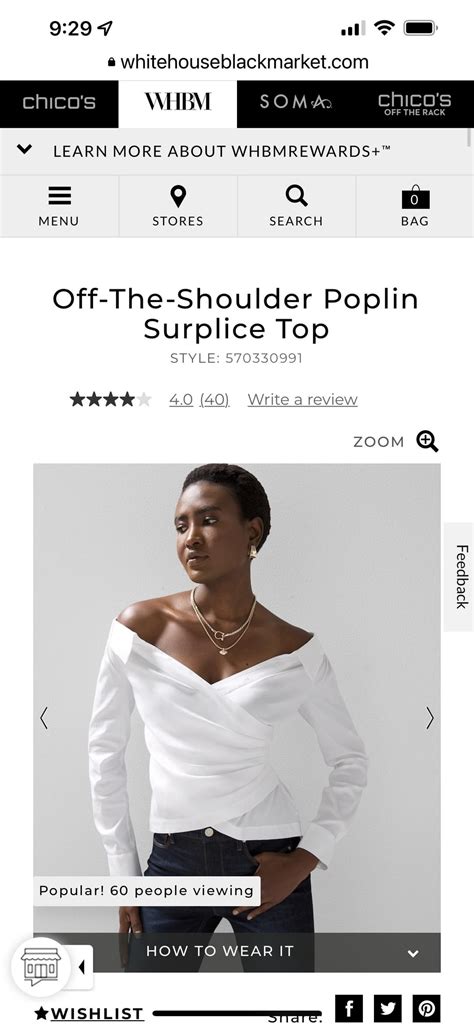Share the product on Twitter
This screenshot has width=474, height=1025.
(388, 1008)
